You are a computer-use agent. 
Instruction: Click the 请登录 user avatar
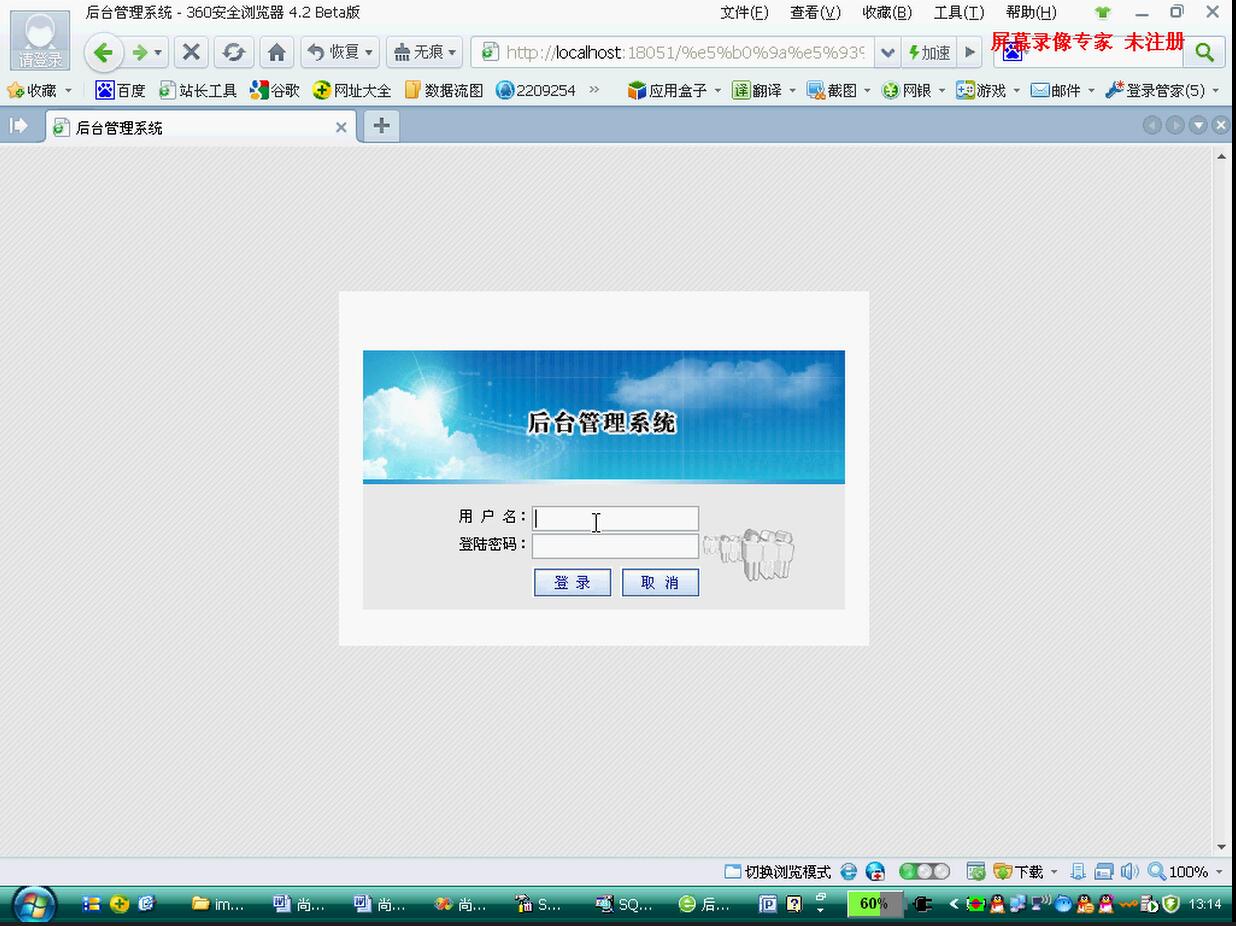click(x=40, y=40)
